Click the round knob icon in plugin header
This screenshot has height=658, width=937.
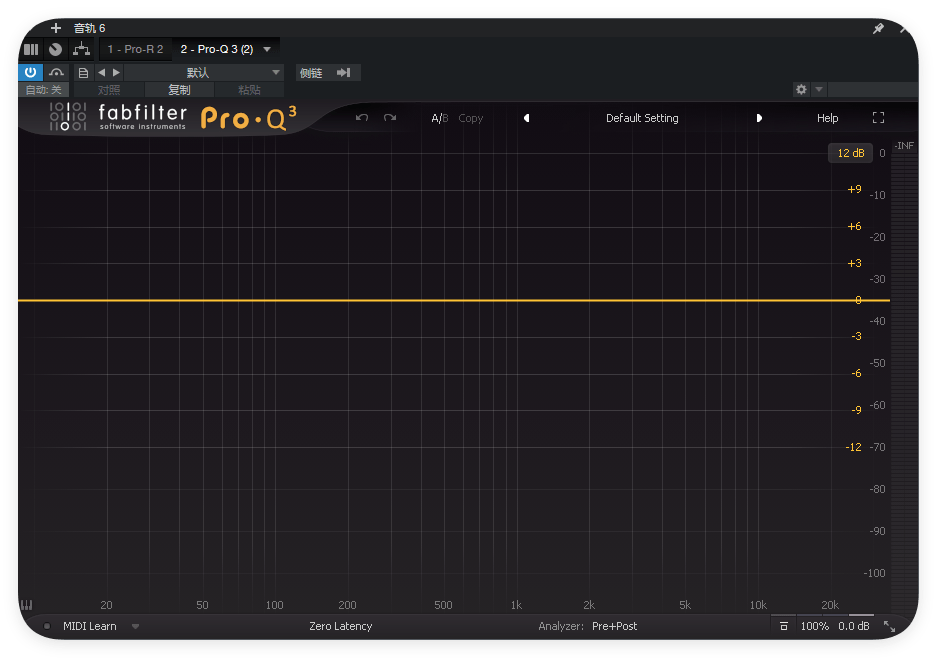click(x=56, y=50)
